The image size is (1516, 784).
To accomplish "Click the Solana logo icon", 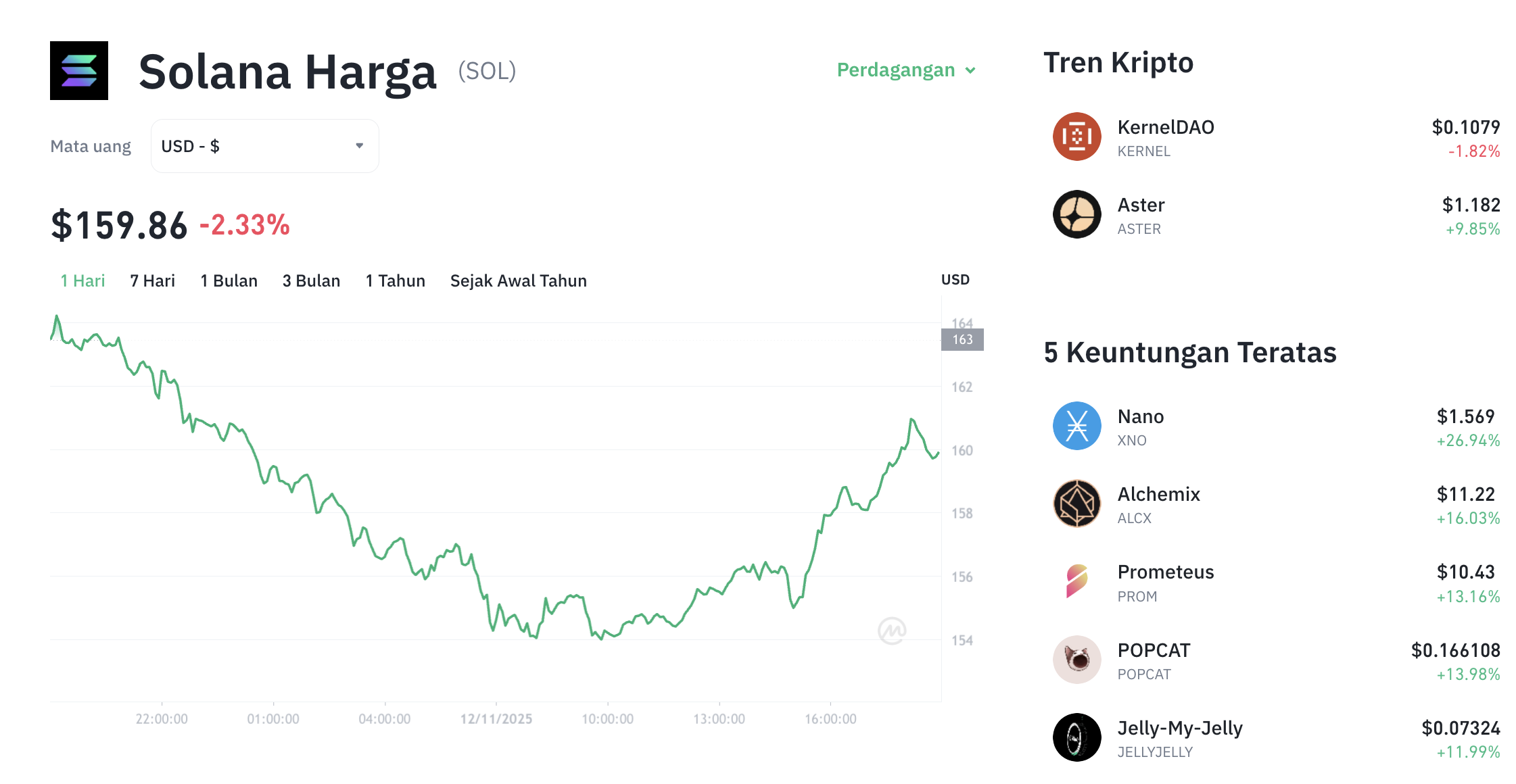I will pos(78,70).
